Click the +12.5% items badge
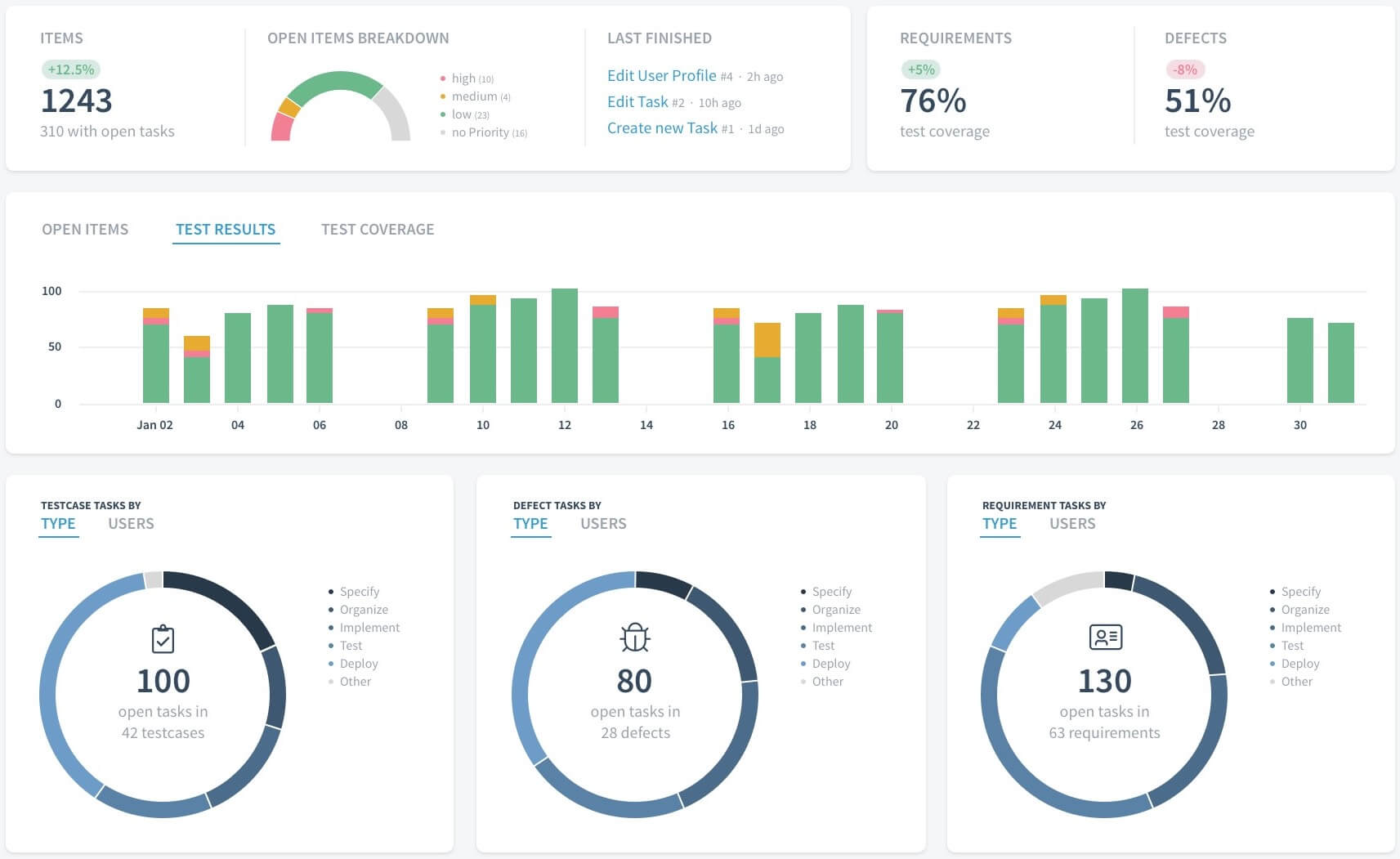 pyautogui.click(x=71, y=69)
